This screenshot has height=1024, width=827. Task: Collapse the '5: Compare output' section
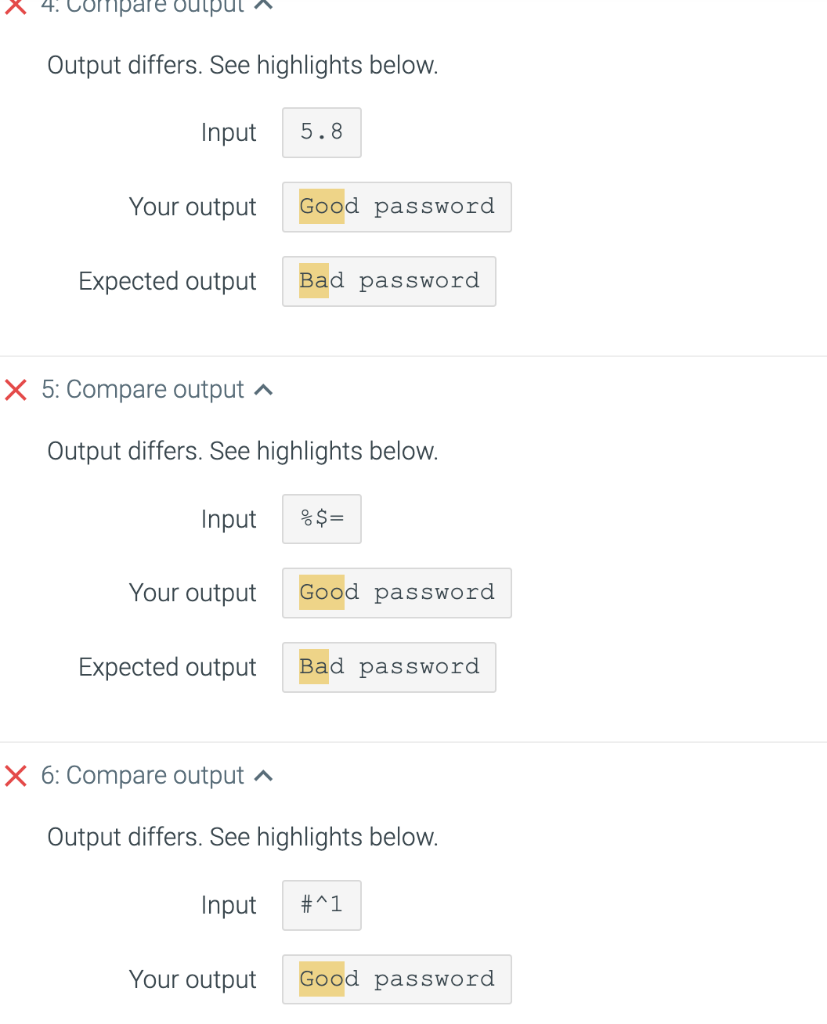pyautogui.click(x=262, y=390)
